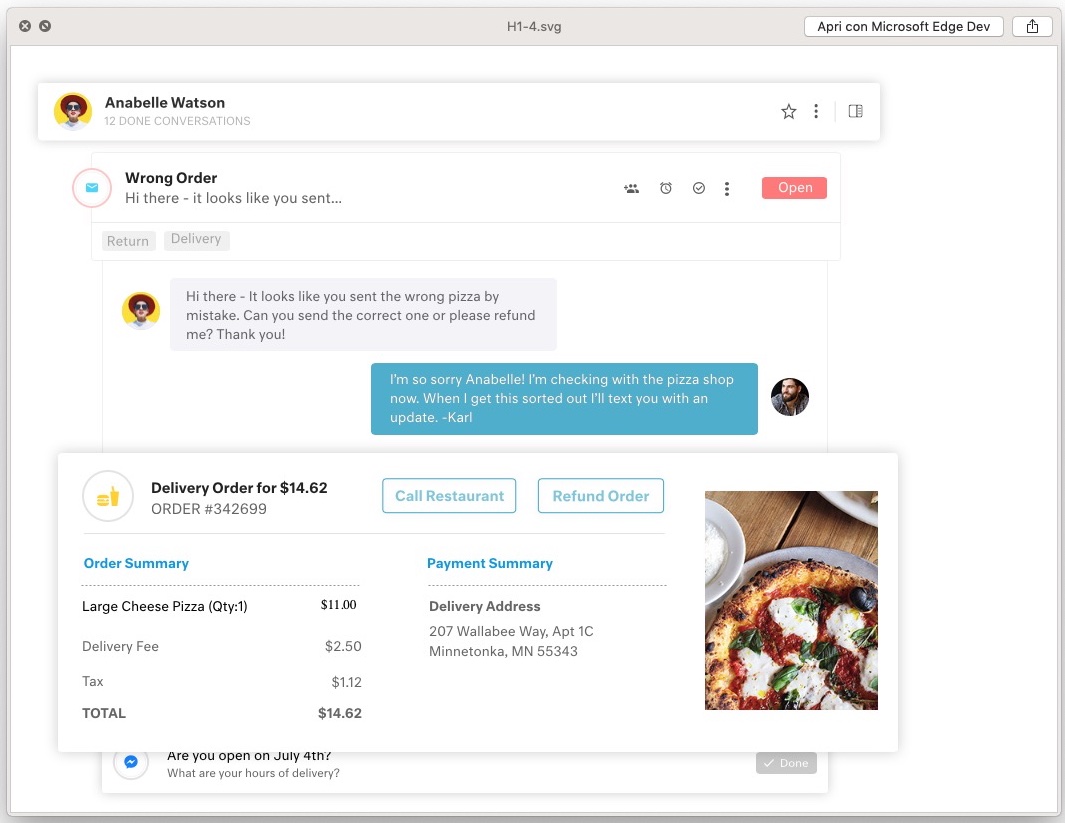This screenshot has width=1065, height=823.
Task: Click Are you open on July 4th conversation
Action: pyautogui.click(x=465, y=771)
